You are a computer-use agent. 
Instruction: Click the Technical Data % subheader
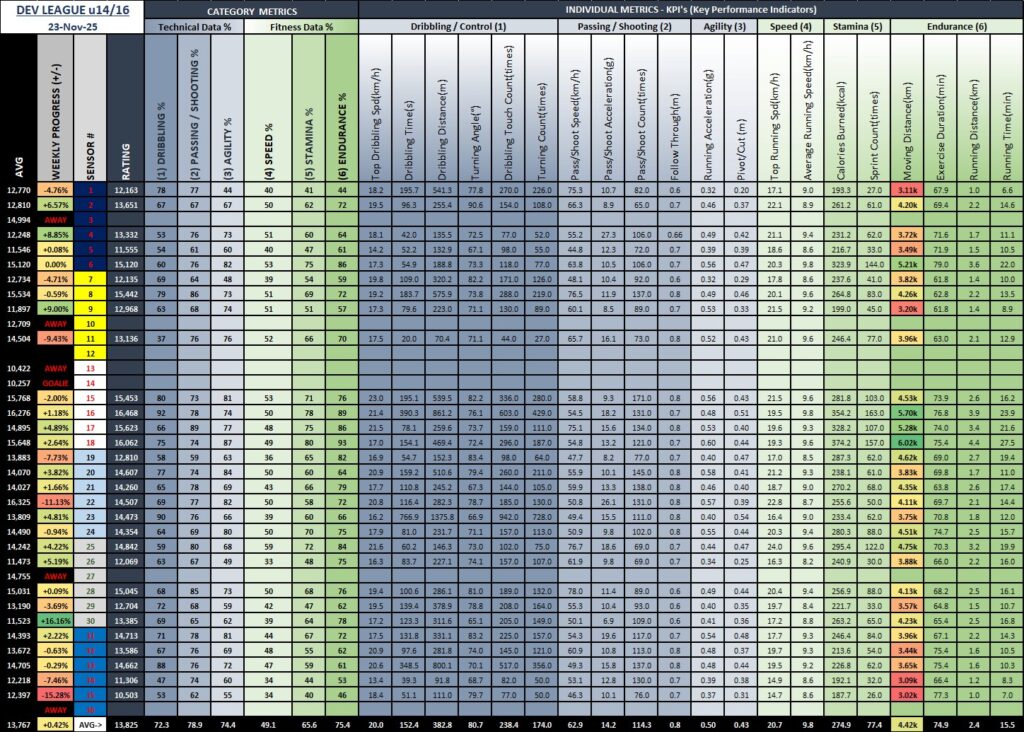click(194, 27)
